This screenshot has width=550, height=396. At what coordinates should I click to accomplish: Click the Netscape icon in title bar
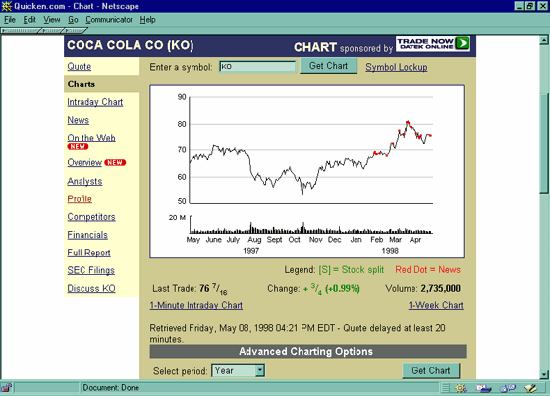(x=7, y=6)
